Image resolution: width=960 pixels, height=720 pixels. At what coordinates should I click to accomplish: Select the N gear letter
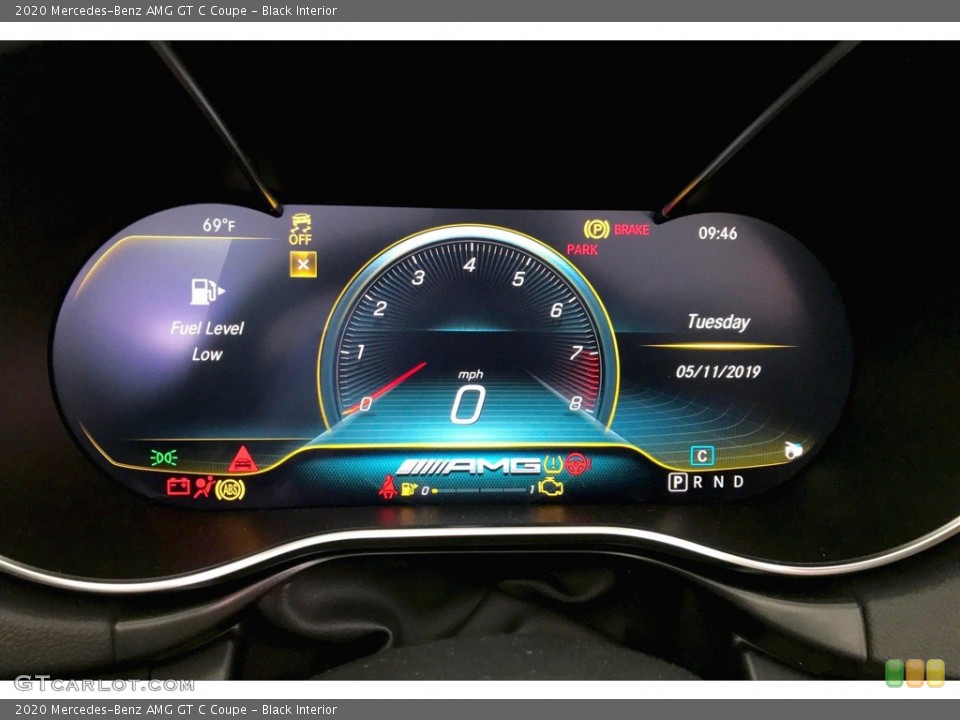pyautogui.click(x=719, y=482)
